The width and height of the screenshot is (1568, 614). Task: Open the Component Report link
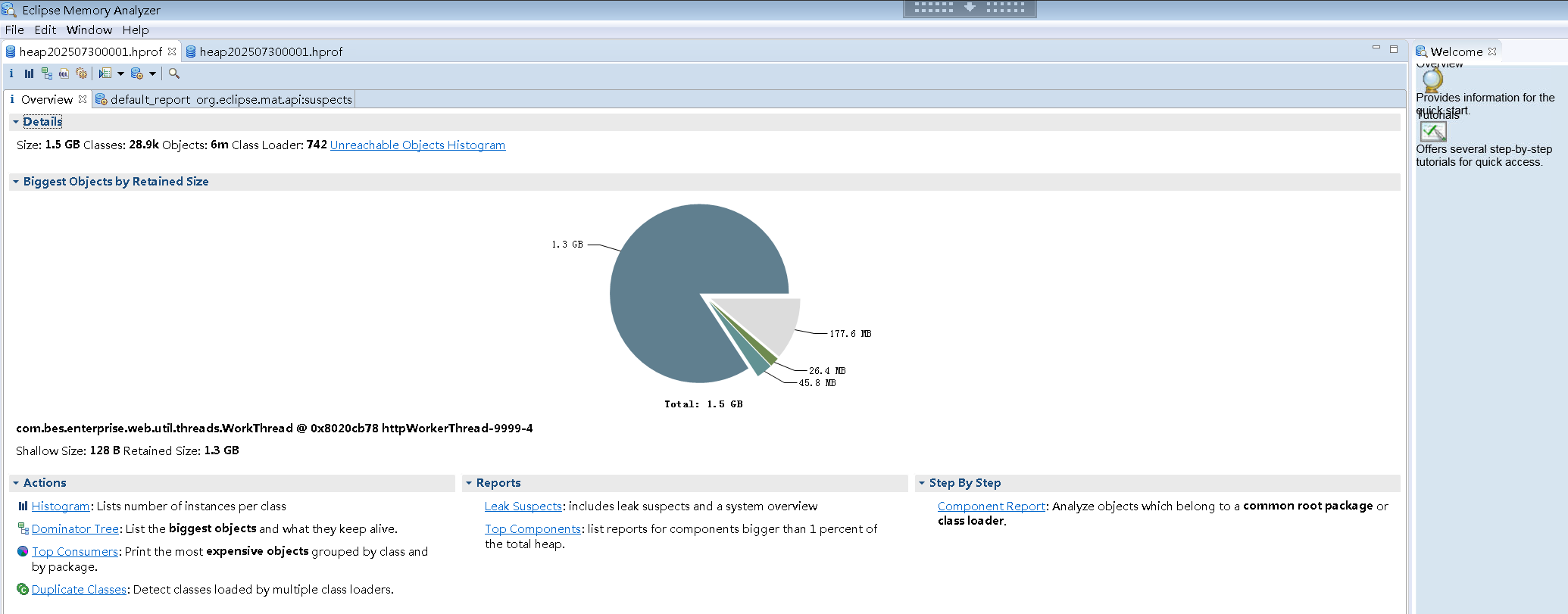pos(992,506)
